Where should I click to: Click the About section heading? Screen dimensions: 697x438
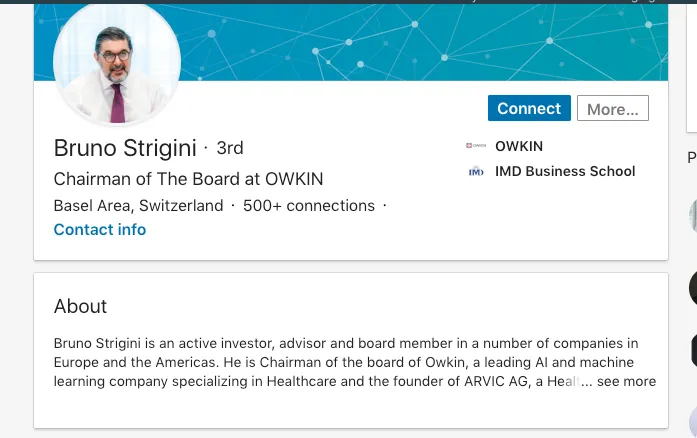click(80, 306)
